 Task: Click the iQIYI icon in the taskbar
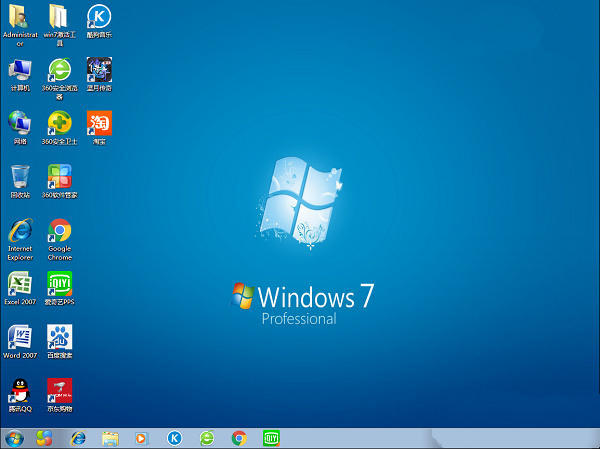coord(271,438)
